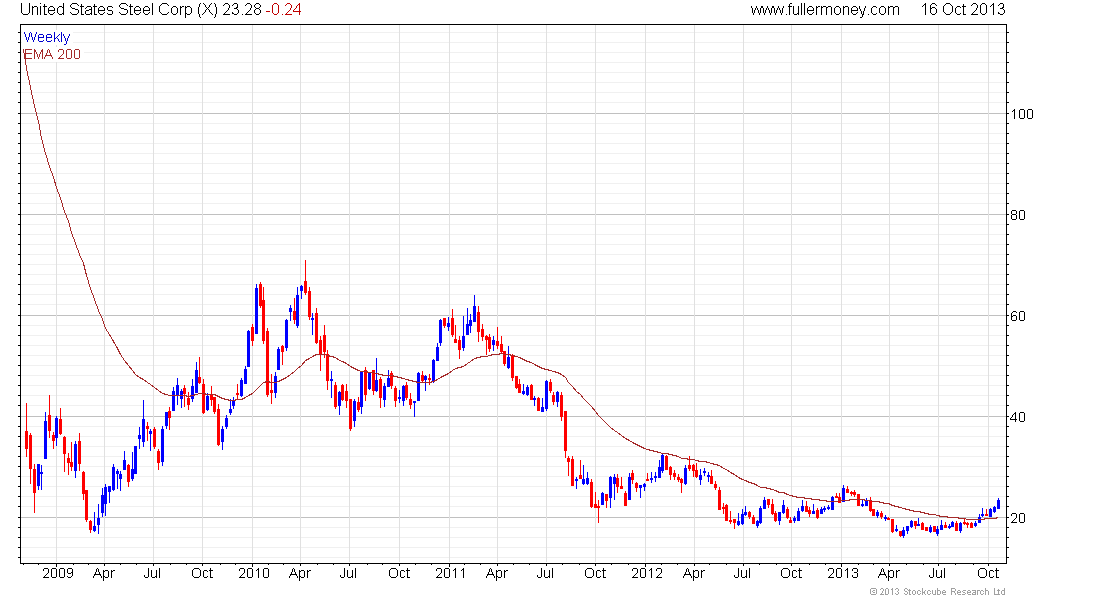
Task: Click the 'Oct' label just before 2010
Action: (202, 573)
